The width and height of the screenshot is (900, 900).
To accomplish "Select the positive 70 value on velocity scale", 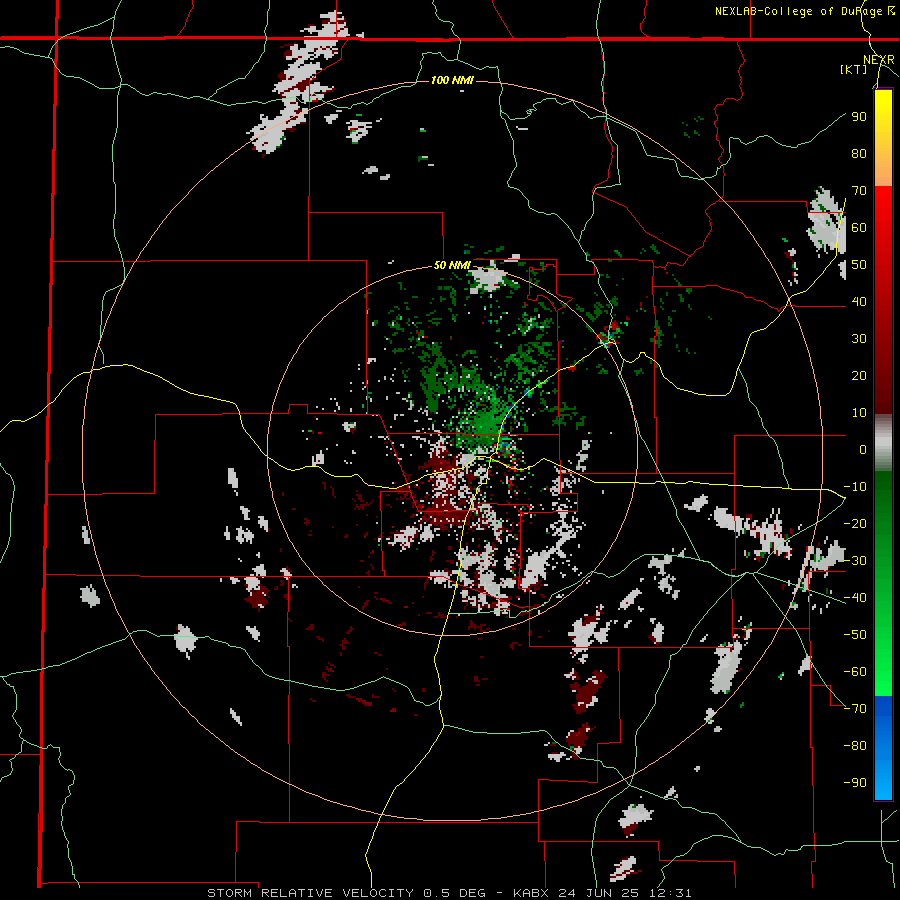I will click(x=859, y=191).
